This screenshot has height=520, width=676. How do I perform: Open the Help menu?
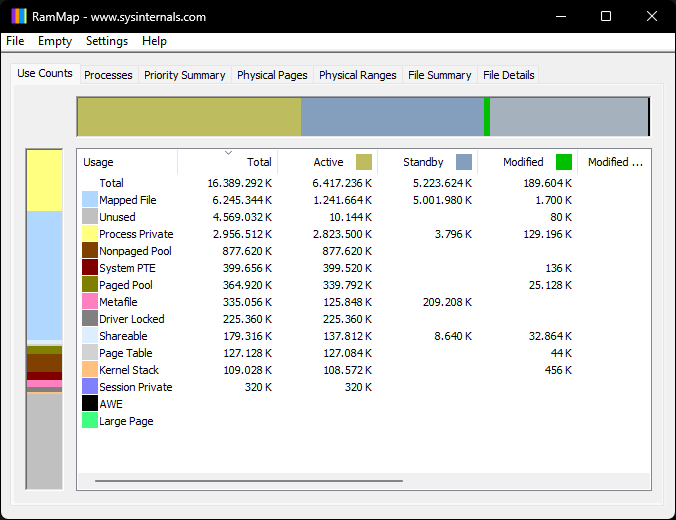pyautogui.click(x=154, y=41)
